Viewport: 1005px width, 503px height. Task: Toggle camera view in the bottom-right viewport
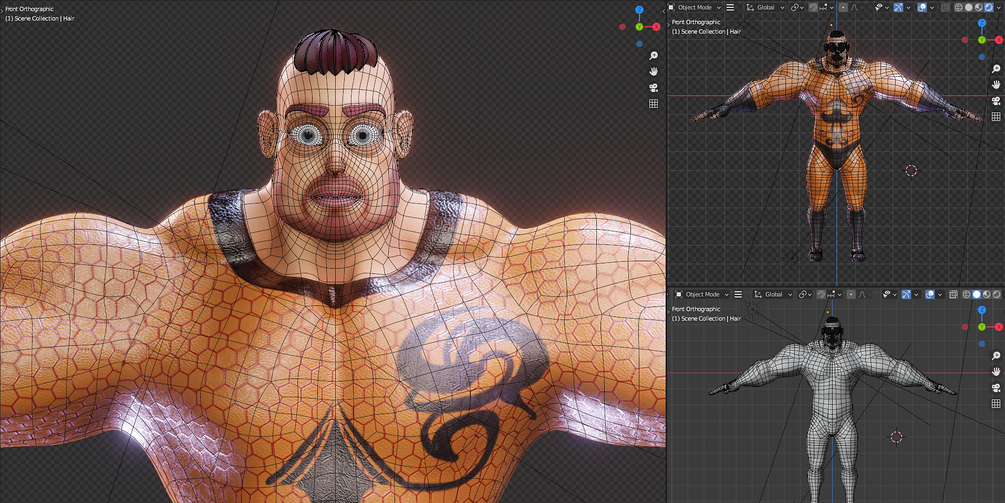[x=995, y=388]
